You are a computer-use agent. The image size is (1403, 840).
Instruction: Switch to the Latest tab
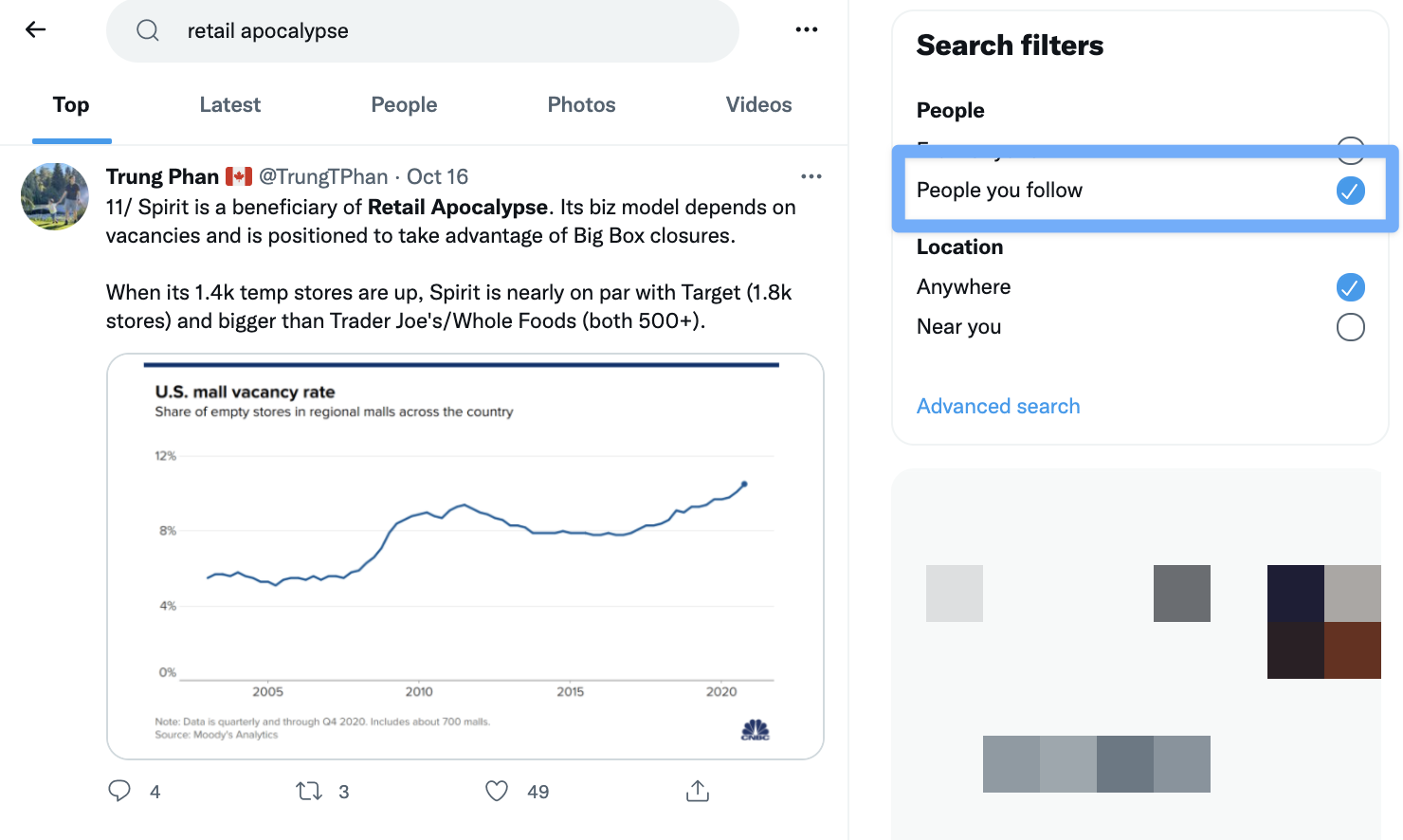(x=229, y=105)
